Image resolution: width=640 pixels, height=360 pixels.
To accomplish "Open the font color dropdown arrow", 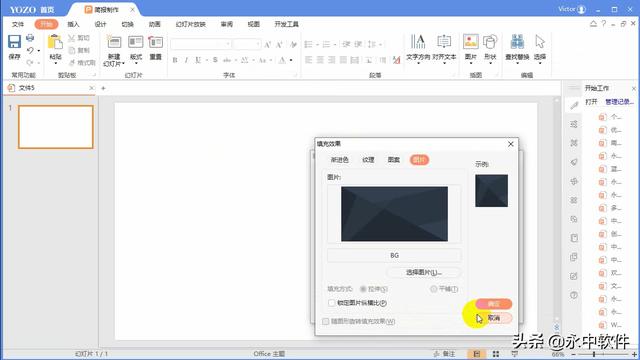I will click(291, 60).
